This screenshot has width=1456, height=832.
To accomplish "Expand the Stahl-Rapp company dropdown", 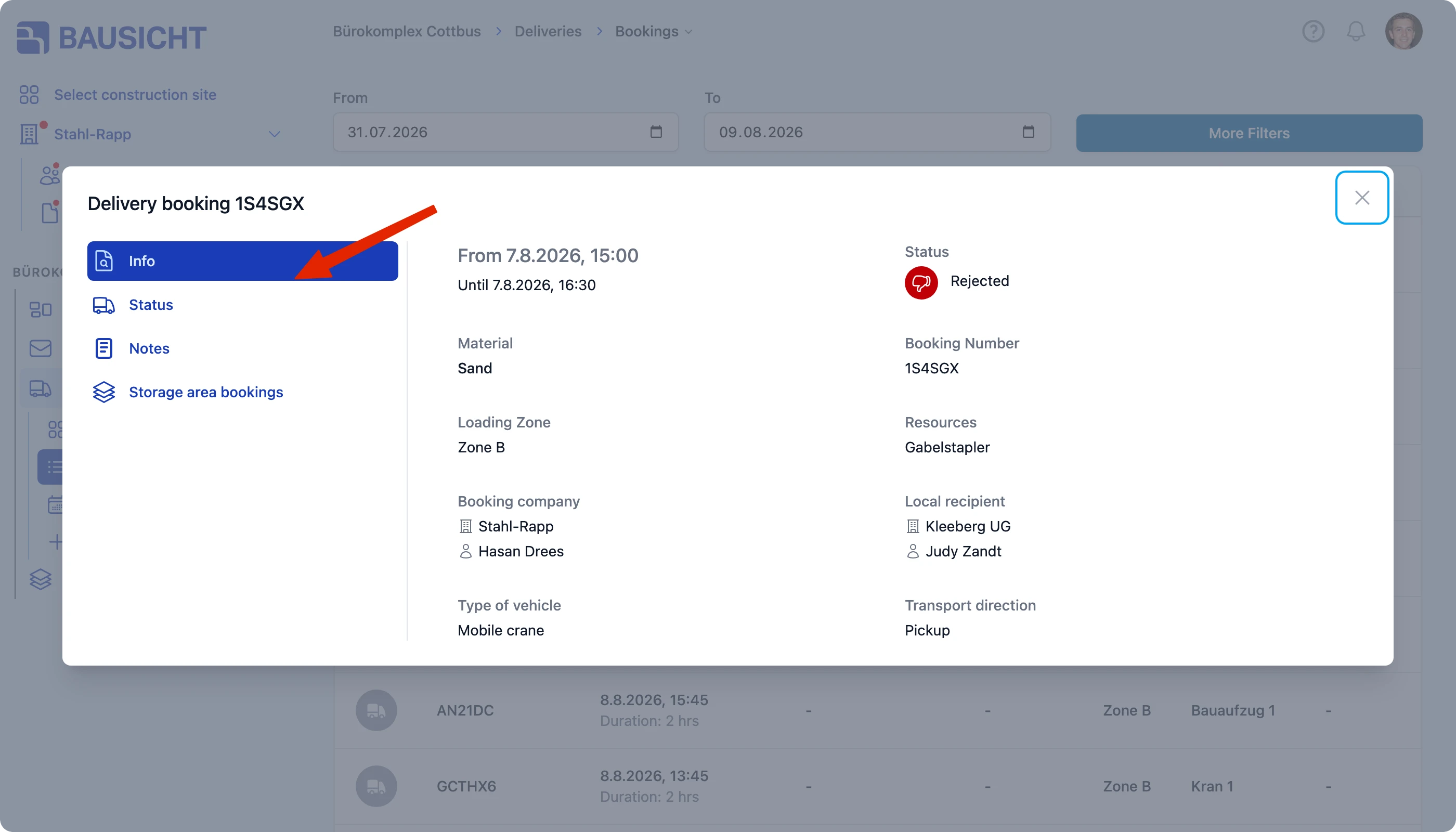I will 274,134.
